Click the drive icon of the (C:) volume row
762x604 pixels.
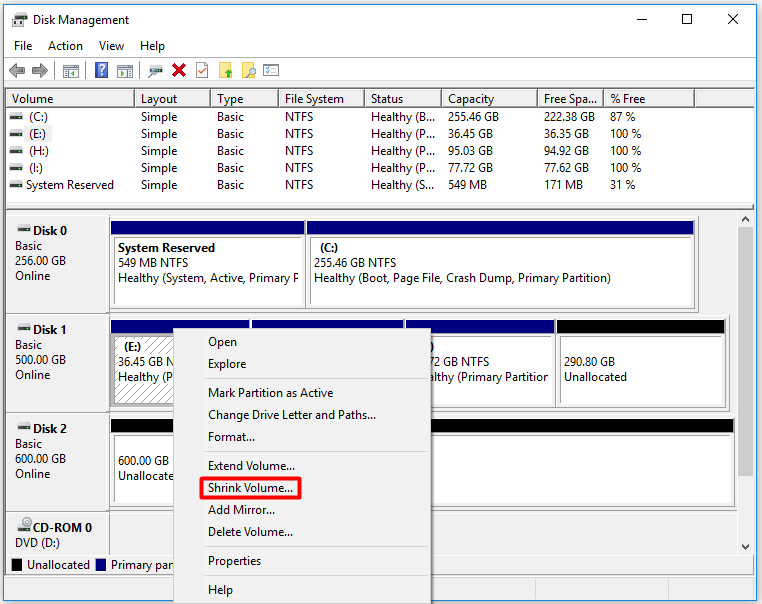(16, 117)
